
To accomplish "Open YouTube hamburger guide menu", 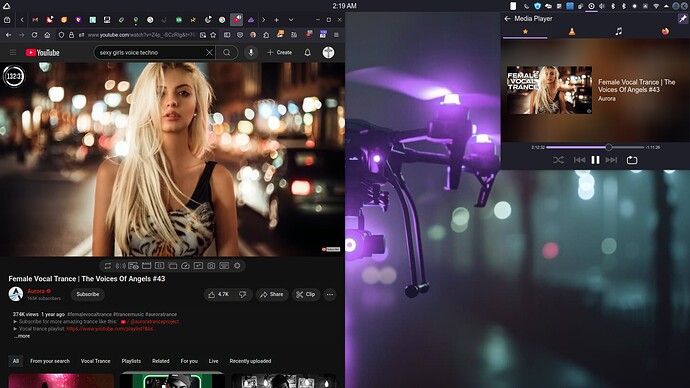I will [x=13, y=52].
